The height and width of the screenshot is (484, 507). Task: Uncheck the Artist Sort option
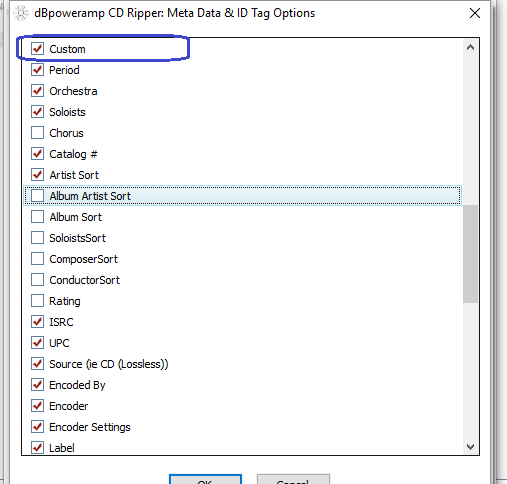tap(37, 175)
